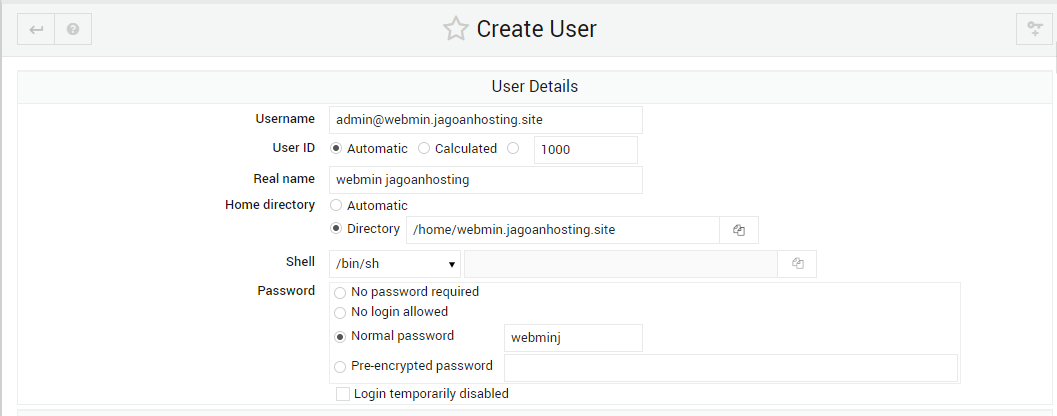Image resolution: width=1057 pixels, height=416 pixels.
Task: Select No password required option
Action: coord(340,293)
